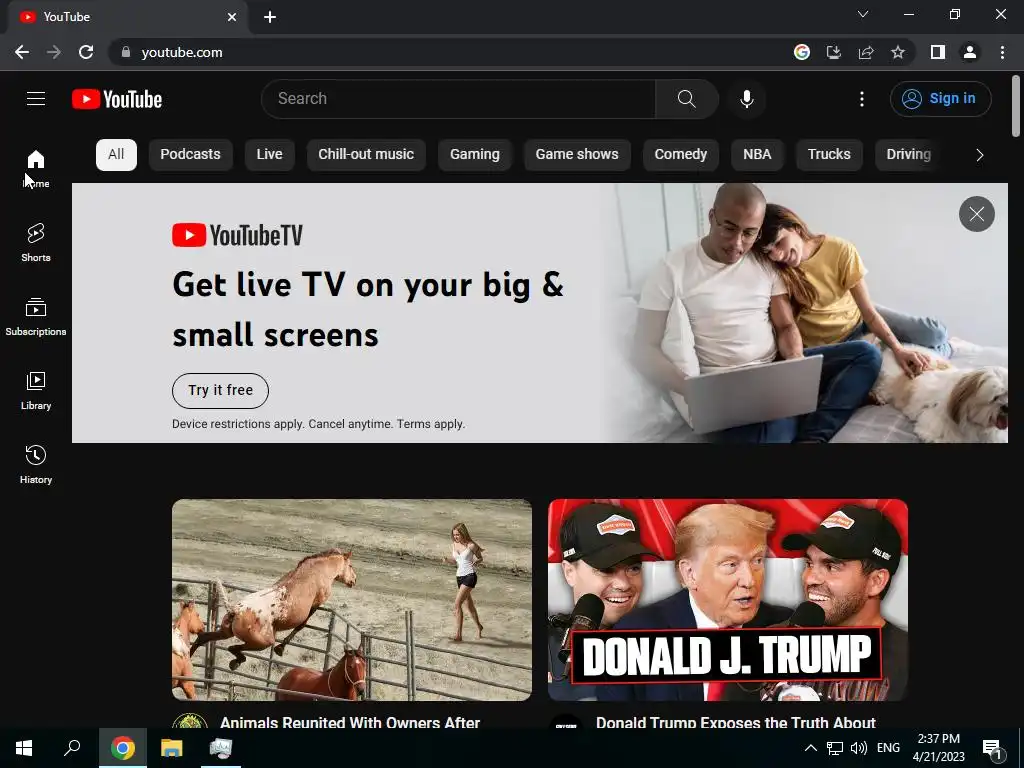
Task: Open Donald Trump Exposes the Truth title
Action: [735, 722]
